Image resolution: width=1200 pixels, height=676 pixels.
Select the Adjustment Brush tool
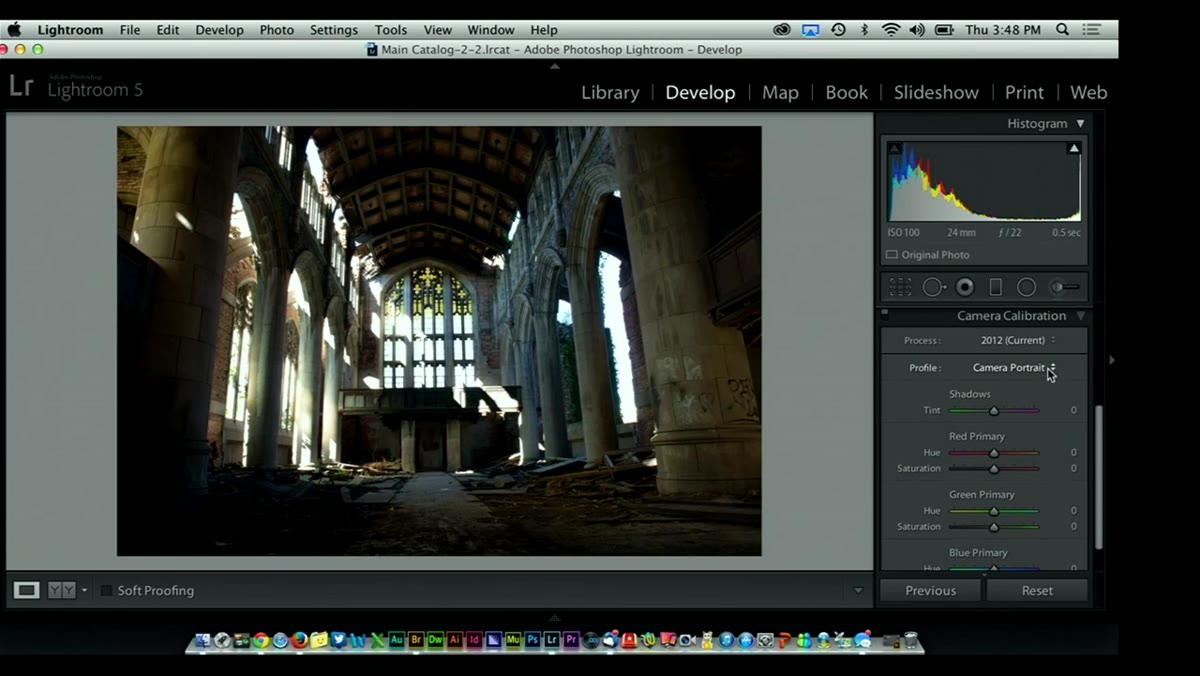(x=1065, y=287)
